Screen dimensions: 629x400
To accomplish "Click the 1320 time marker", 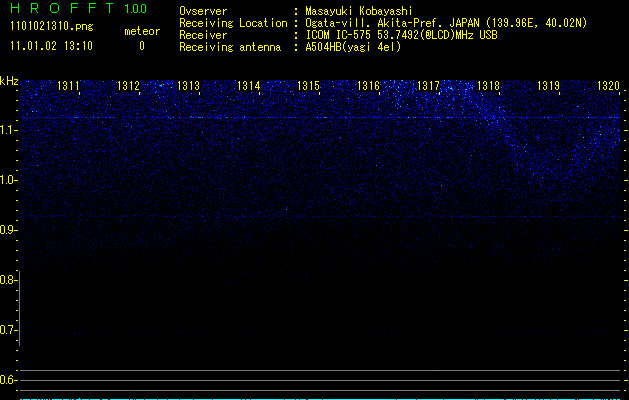I will tap(609, 86).
